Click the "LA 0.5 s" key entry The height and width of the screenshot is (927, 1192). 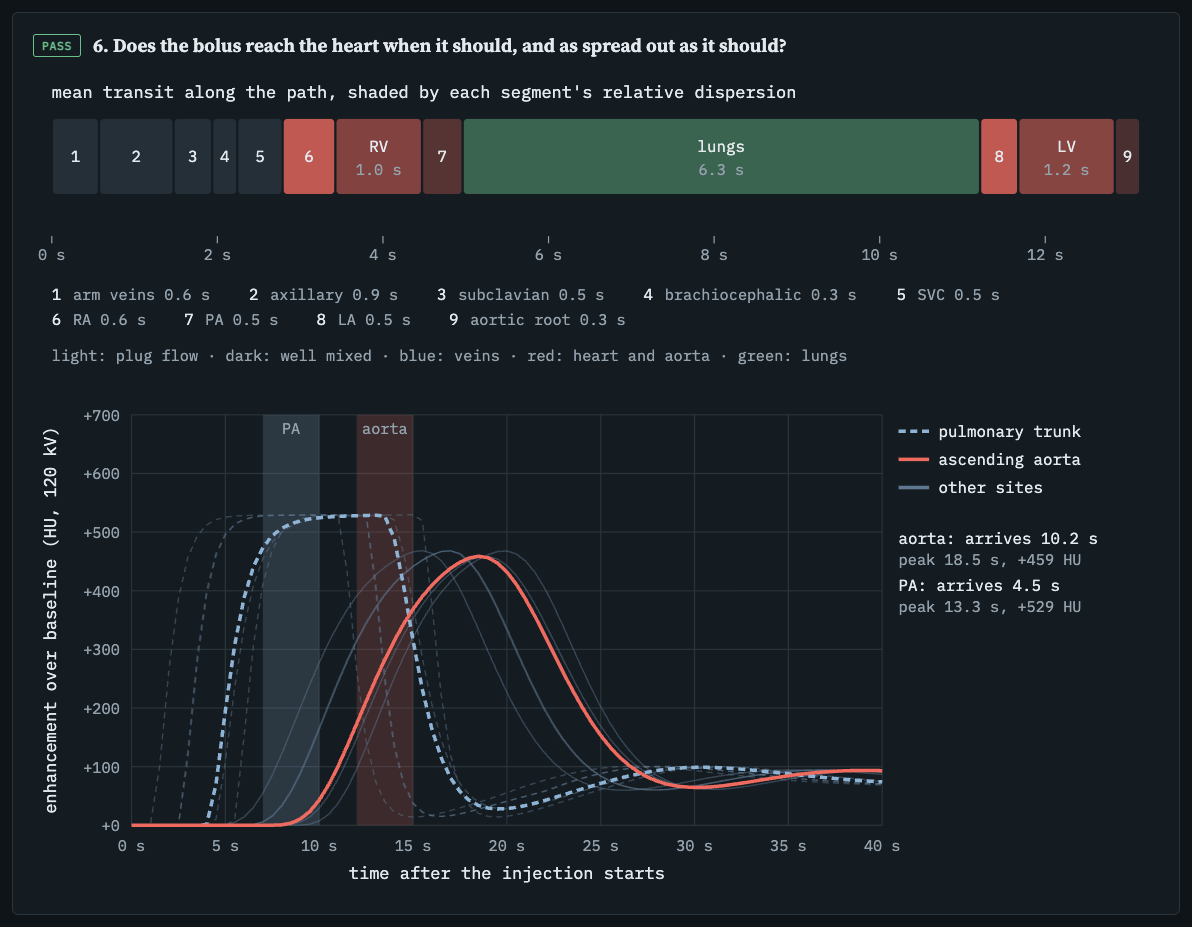click(363, 320)
